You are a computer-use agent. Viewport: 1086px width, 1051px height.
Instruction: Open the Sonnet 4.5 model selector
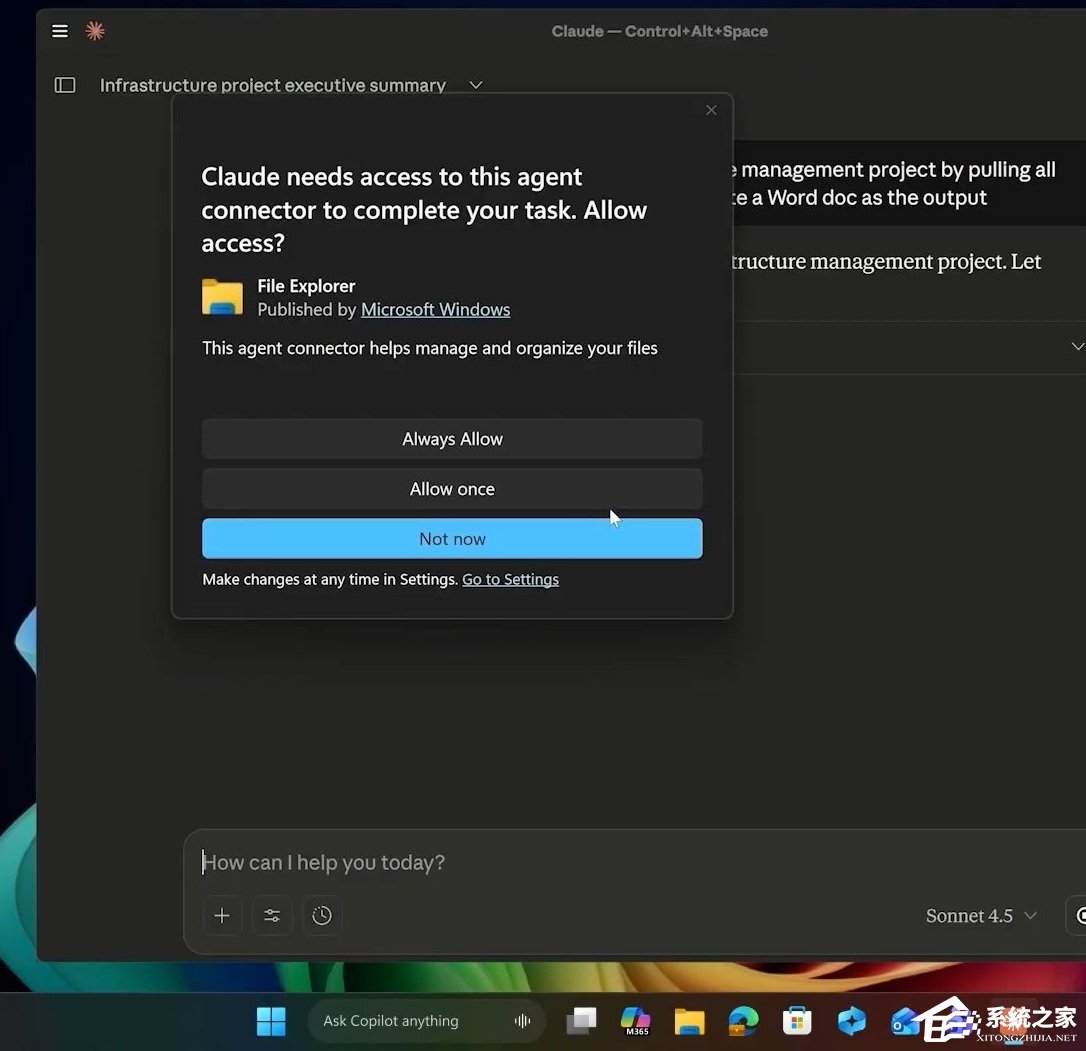[x=981, y=916]
